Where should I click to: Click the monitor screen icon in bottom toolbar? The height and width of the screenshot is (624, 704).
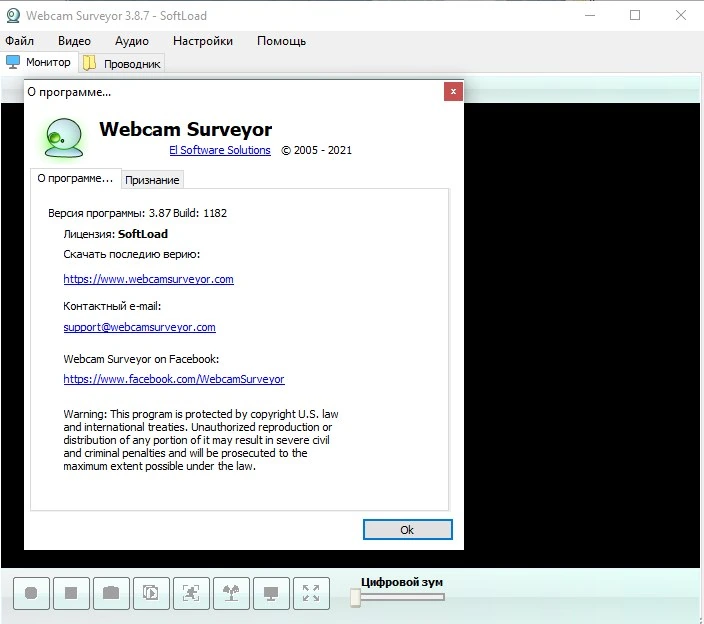(271, 593)
